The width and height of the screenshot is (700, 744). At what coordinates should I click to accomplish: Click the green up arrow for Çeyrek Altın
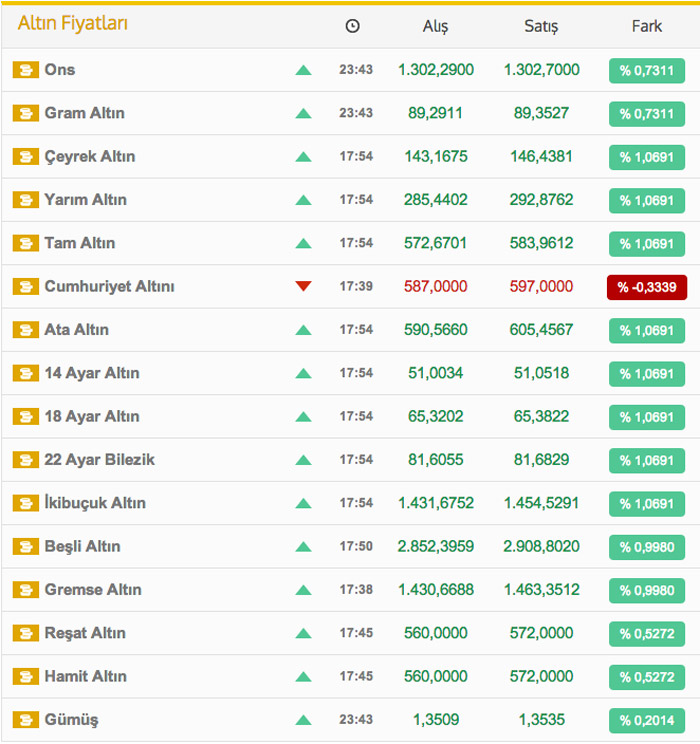click(x=303, y=157)
